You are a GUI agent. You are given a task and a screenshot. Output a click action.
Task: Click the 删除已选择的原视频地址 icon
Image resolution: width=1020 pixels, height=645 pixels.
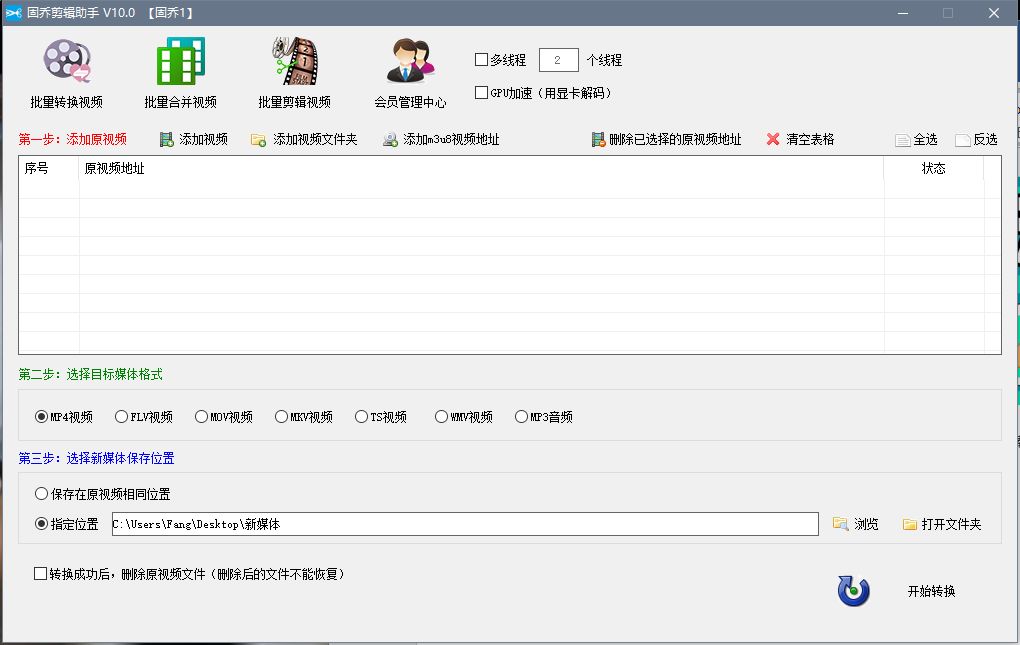click(x=598, y=139)
